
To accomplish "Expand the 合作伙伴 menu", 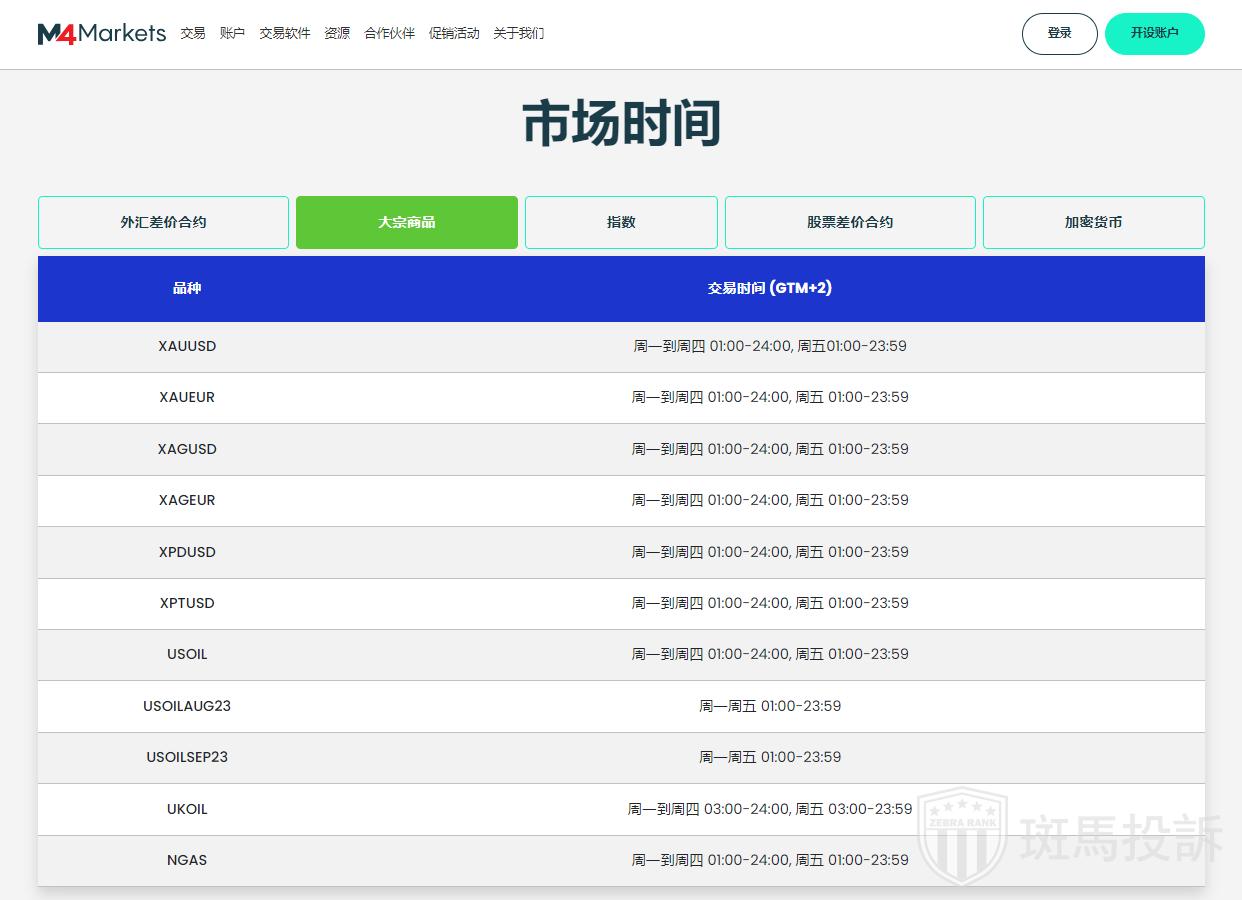I will click(389, 33).
